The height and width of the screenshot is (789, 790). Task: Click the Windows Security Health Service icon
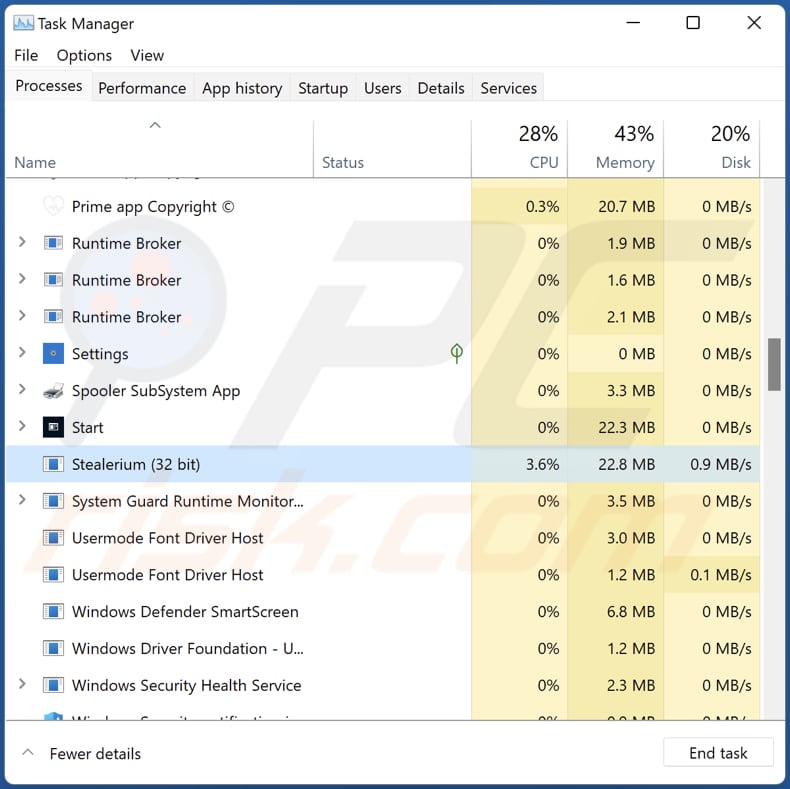pyautogui.click(x=53, y=685)
